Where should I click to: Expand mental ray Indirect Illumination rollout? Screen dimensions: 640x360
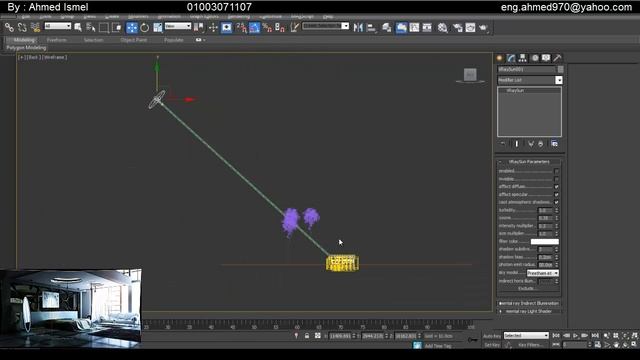[529, 303]
